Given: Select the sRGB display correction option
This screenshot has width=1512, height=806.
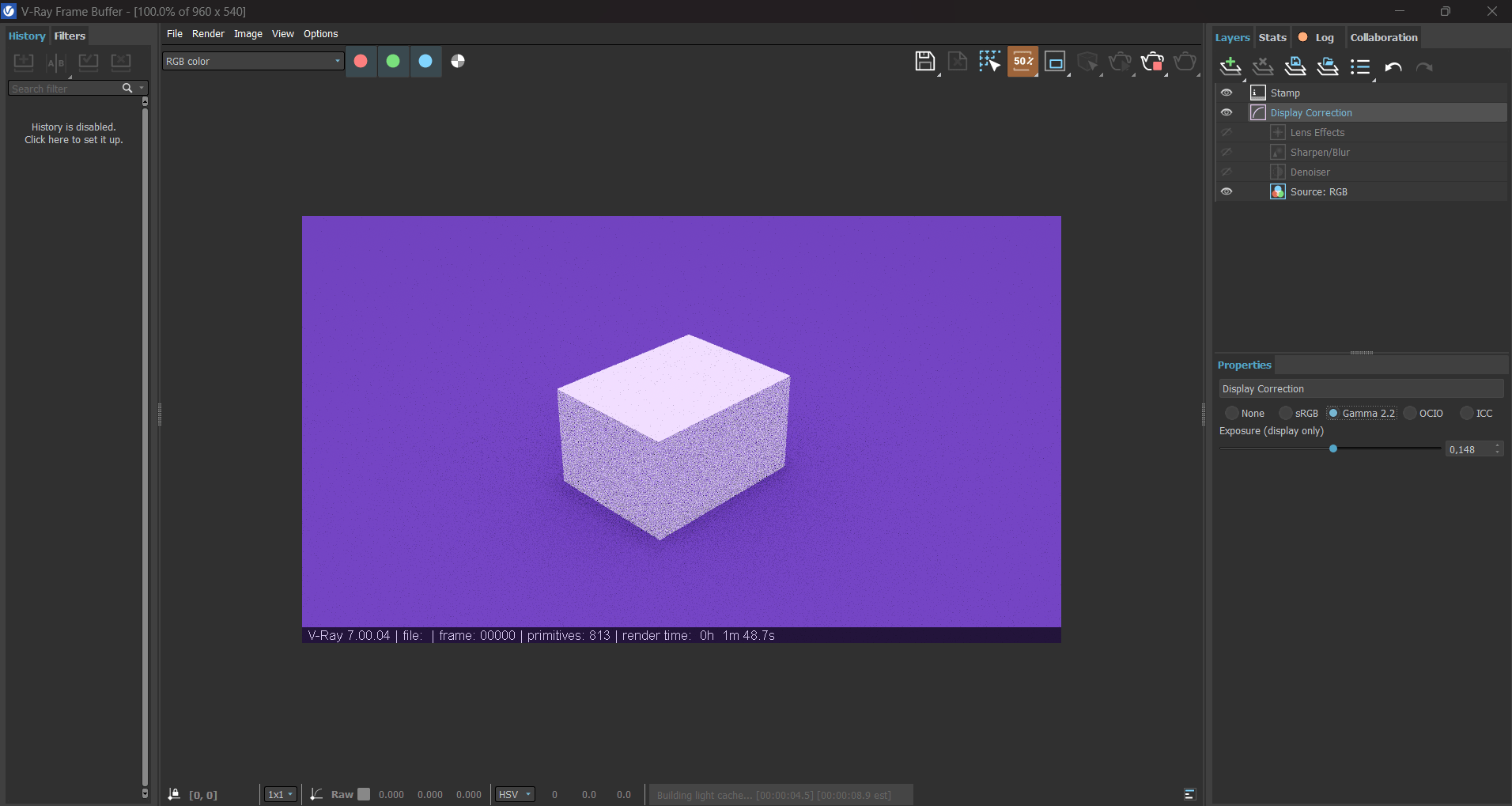Looking at the screenshot, I should [x=1287, y=413].
